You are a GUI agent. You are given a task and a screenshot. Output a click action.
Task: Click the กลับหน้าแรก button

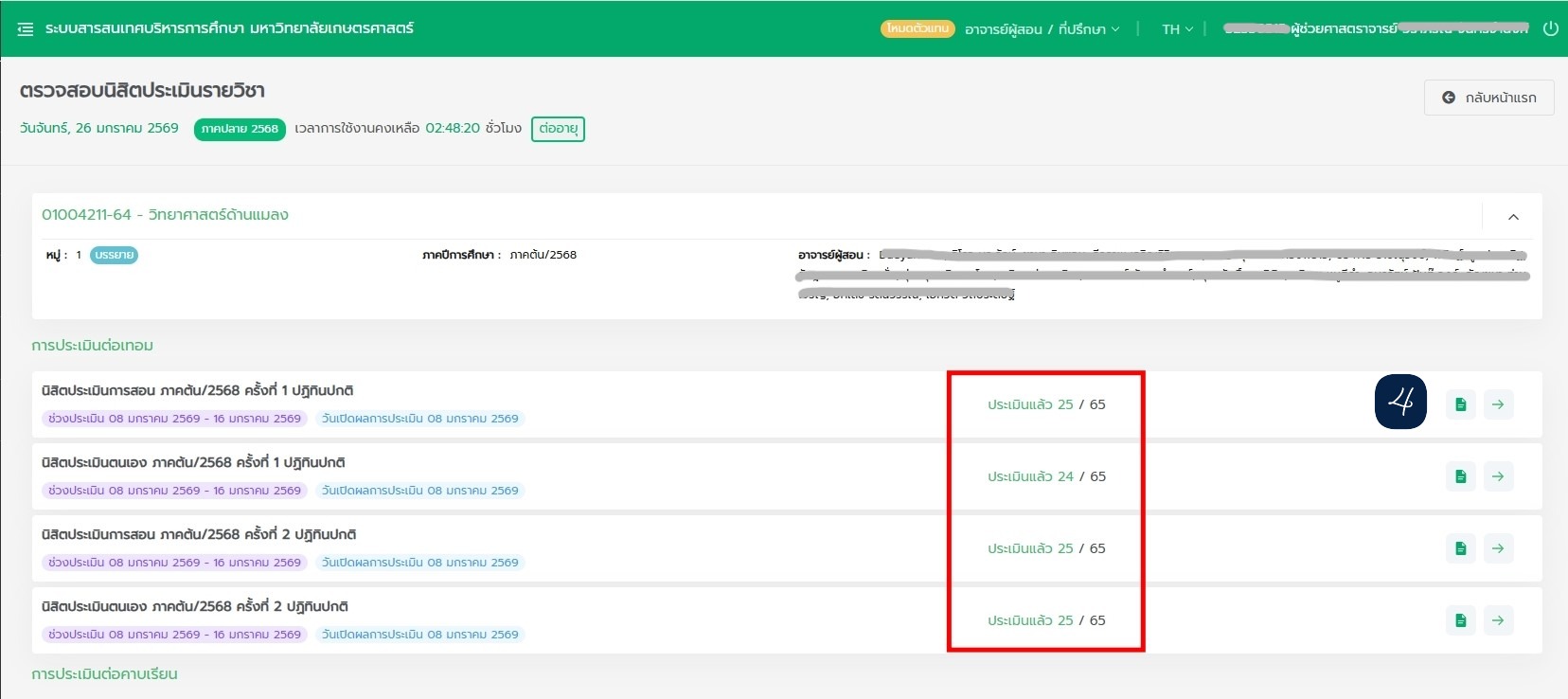(1488, 98)
